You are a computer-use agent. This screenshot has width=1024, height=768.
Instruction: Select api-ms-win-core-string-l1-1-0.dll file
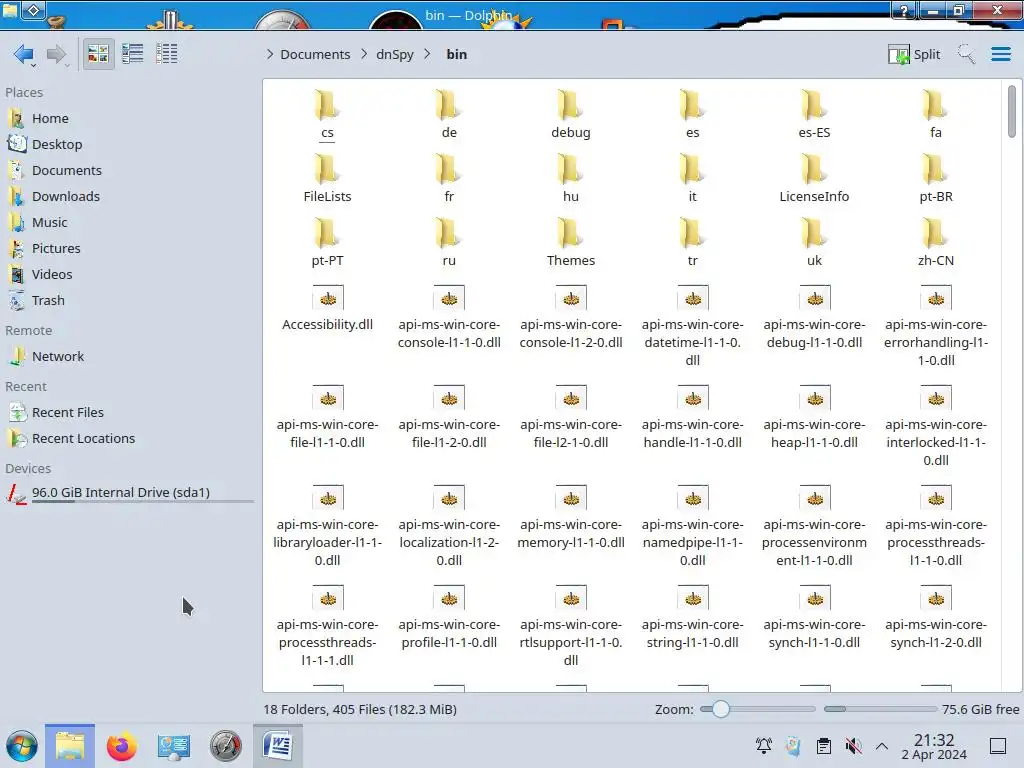(693, 616)
